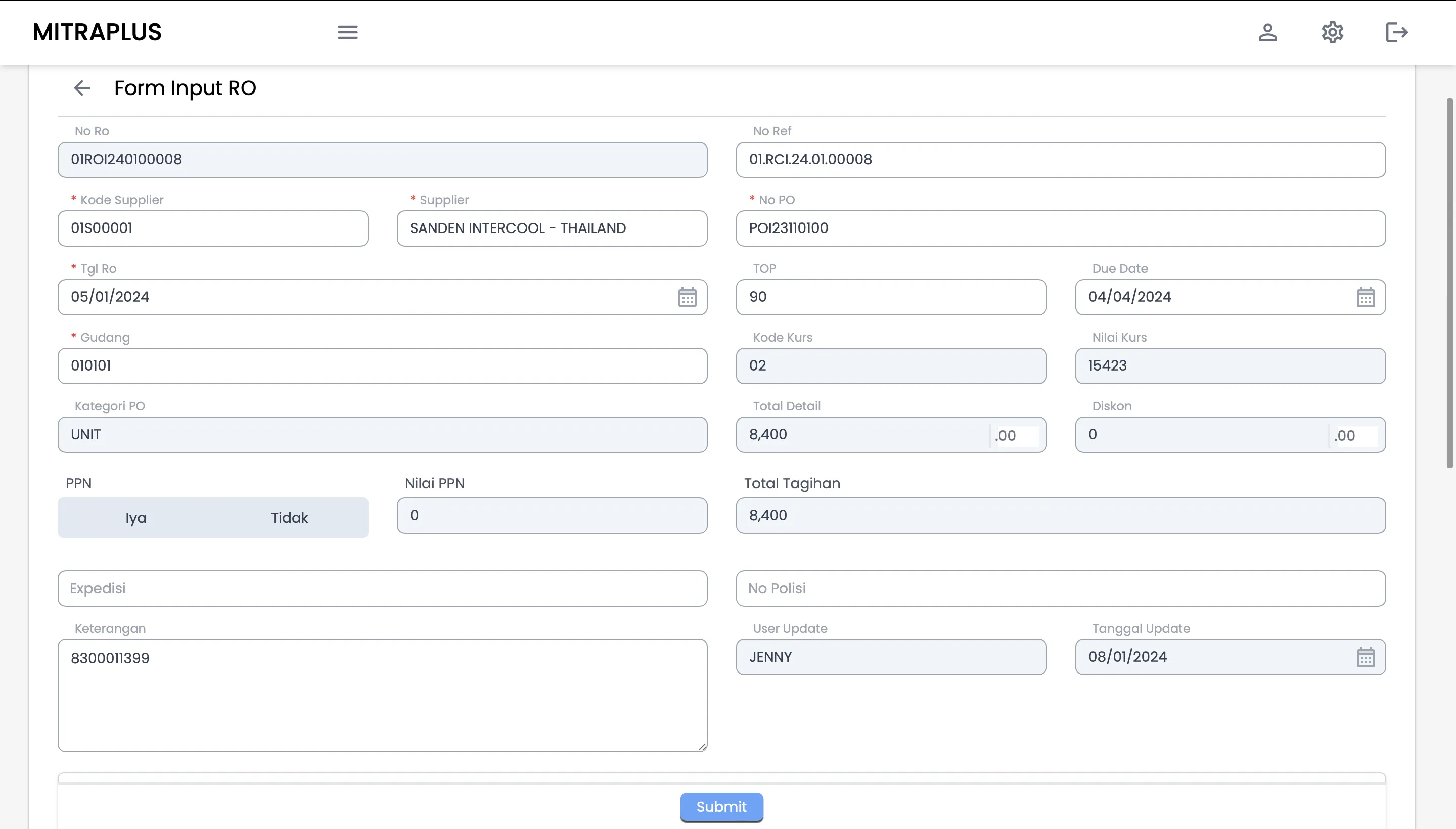Viewport: 1456px width, 829px height.
Task: Open the Tanggal Update calendar picker
Action: [x=1366, y=657]
